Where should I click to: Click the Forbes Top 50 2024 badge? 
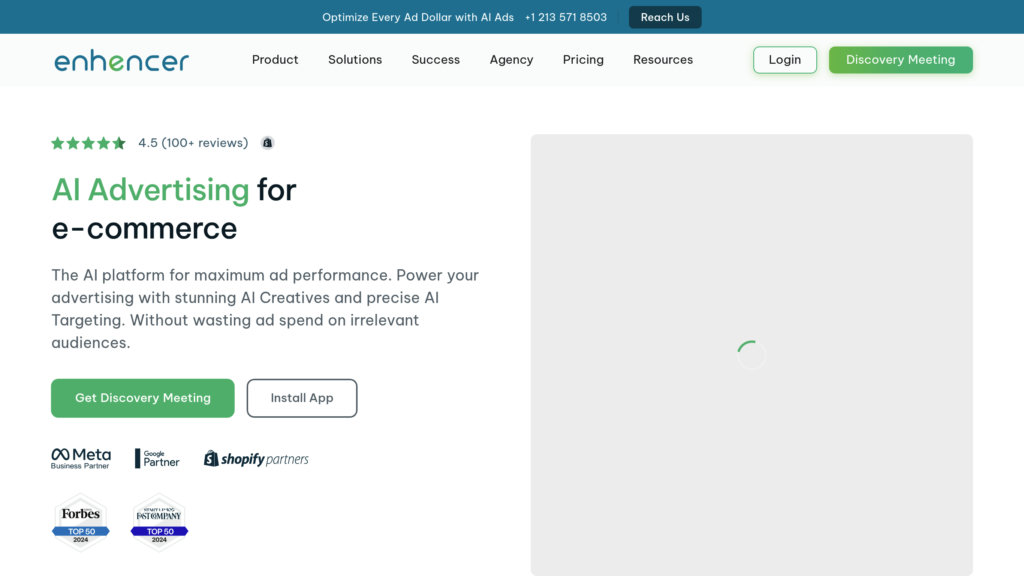pyautogui.click(x=81, y=522)
